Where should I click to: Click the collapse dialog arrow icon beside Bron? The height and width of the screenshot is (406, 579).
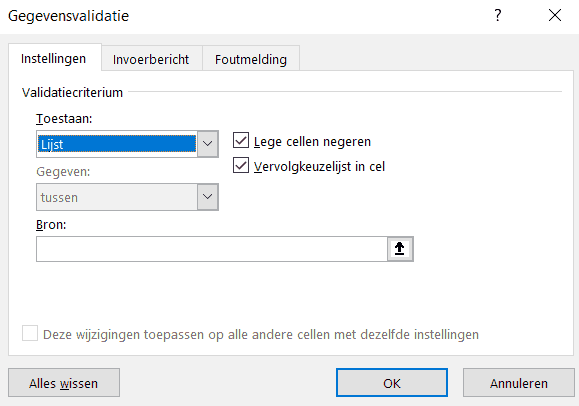(x=400, y=249)
